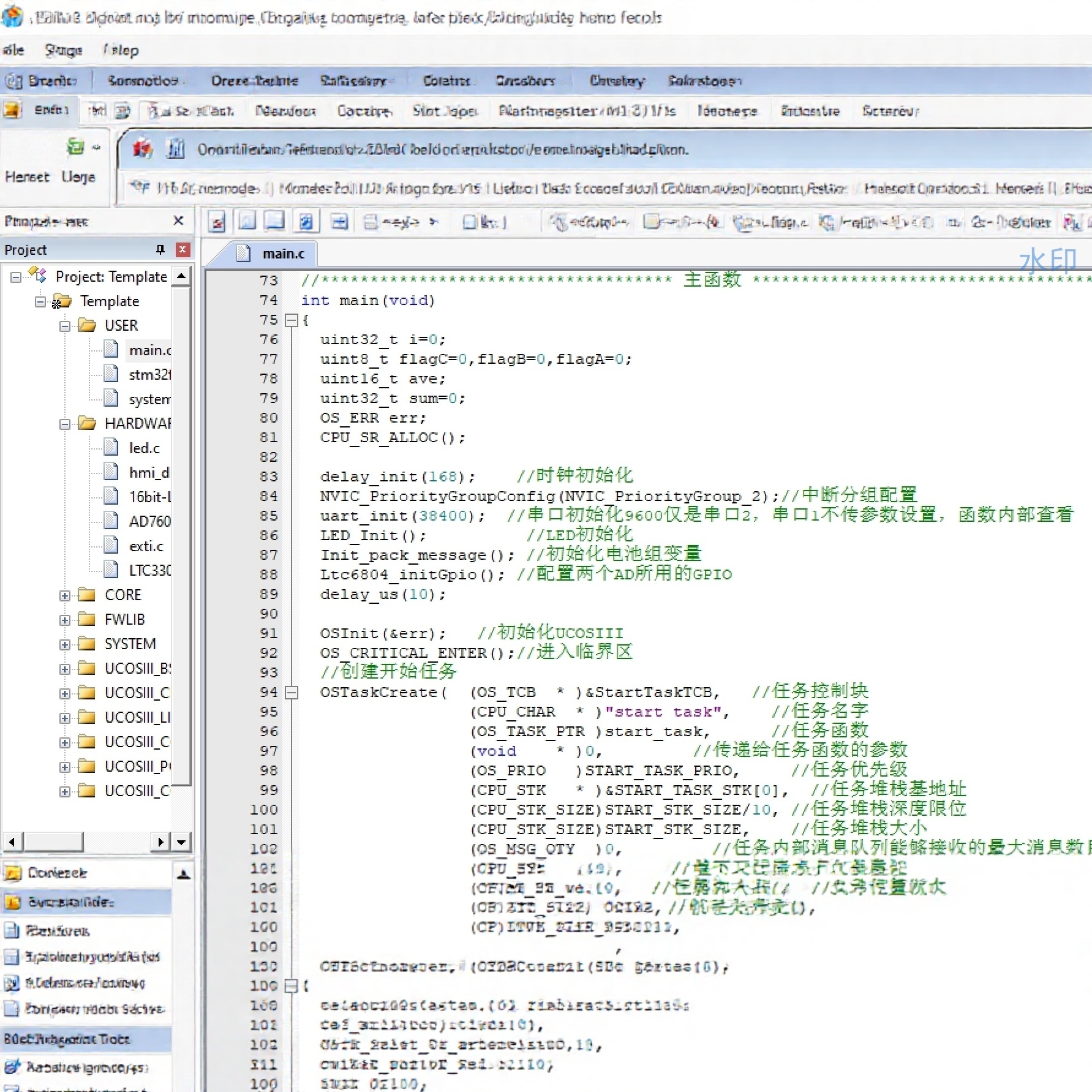This screenshot has width=1092, height=1092.
Task: Click the USER folder icon in the project tree
Action: (x=87, y=325)
